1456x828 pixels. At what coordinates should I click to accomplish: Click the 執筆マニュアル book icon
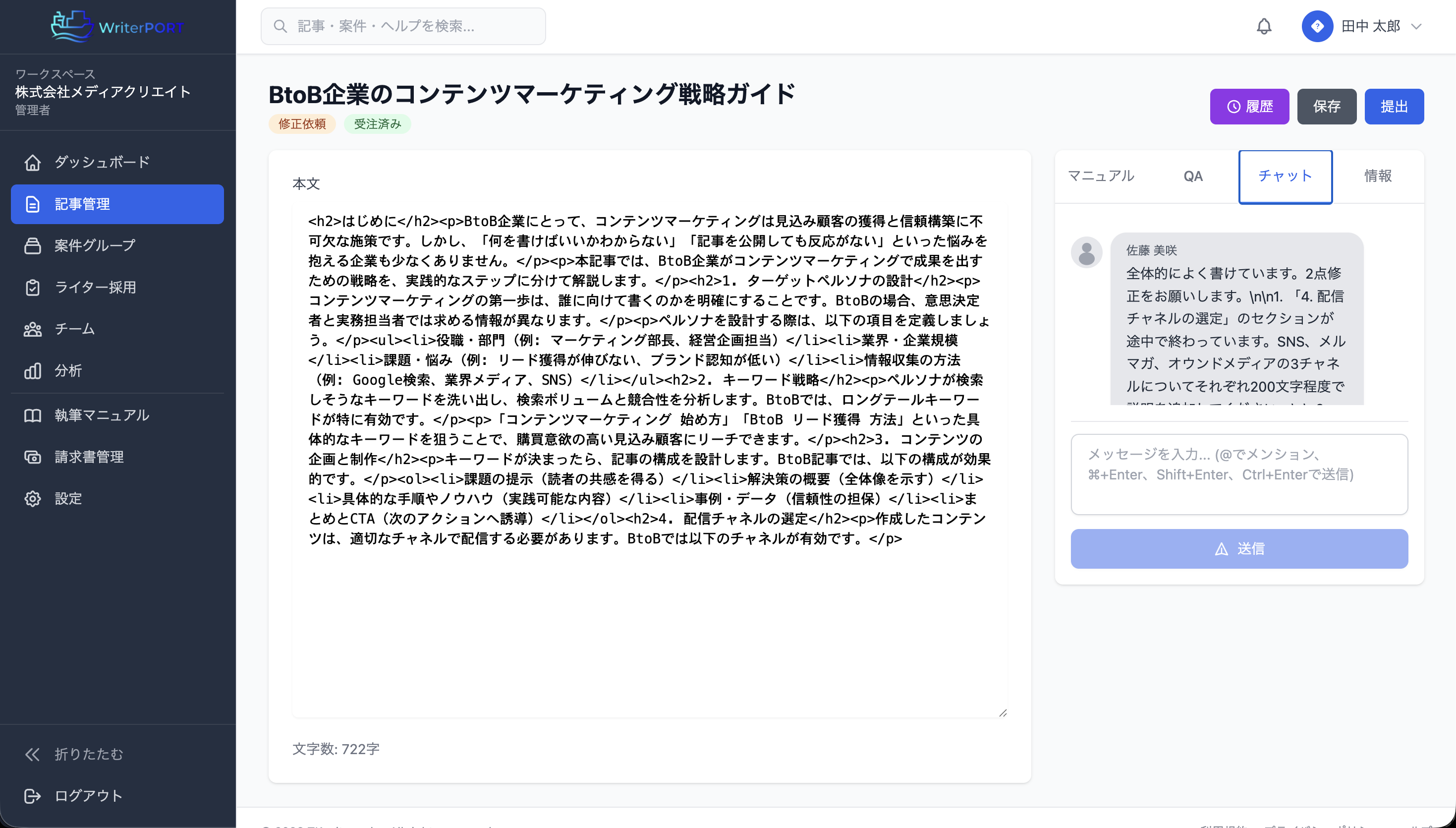tap(33, 415)
